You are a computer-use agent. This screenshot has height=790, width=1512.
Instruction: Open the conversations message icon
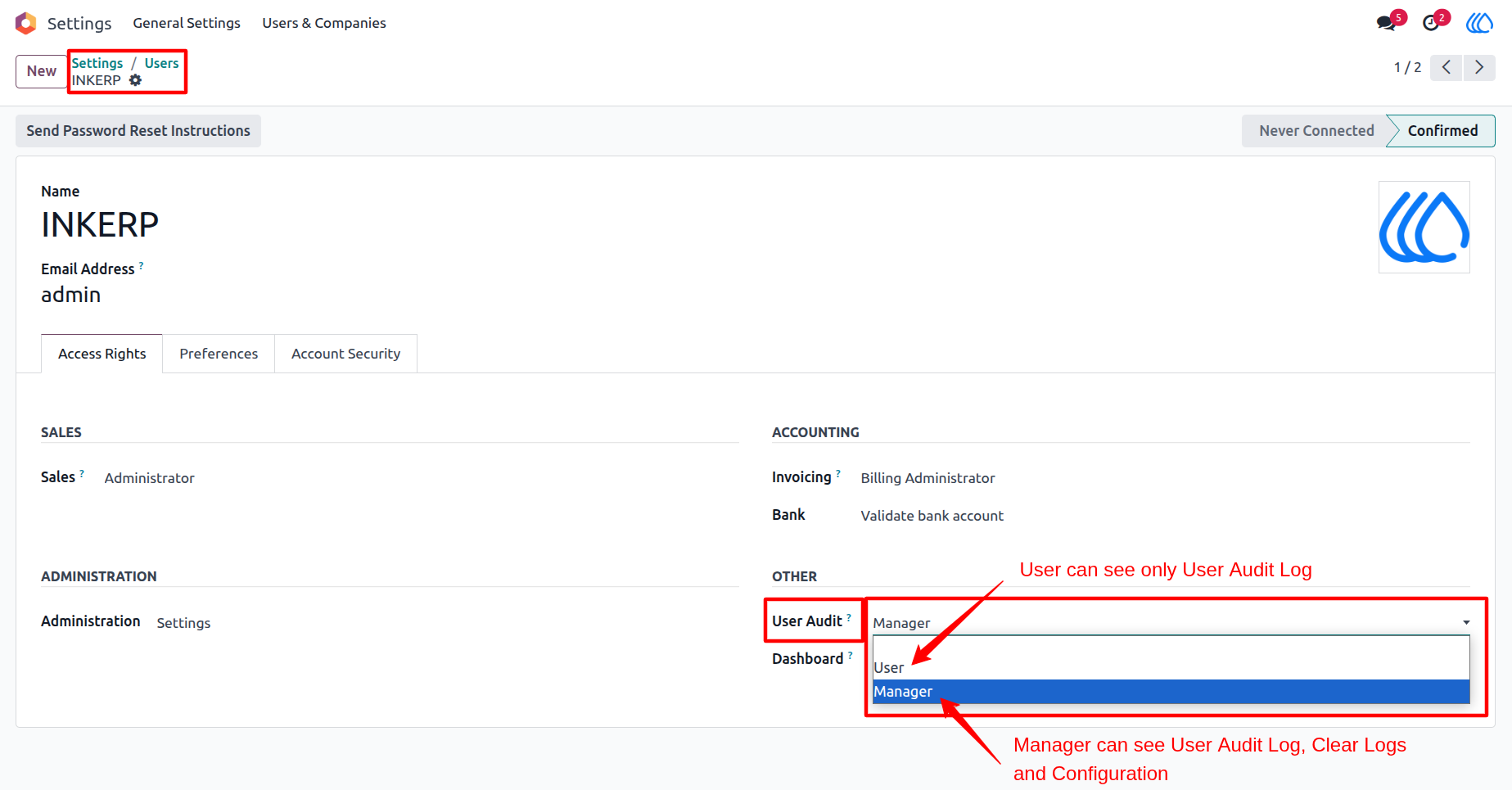click(x=1386, y=23)
